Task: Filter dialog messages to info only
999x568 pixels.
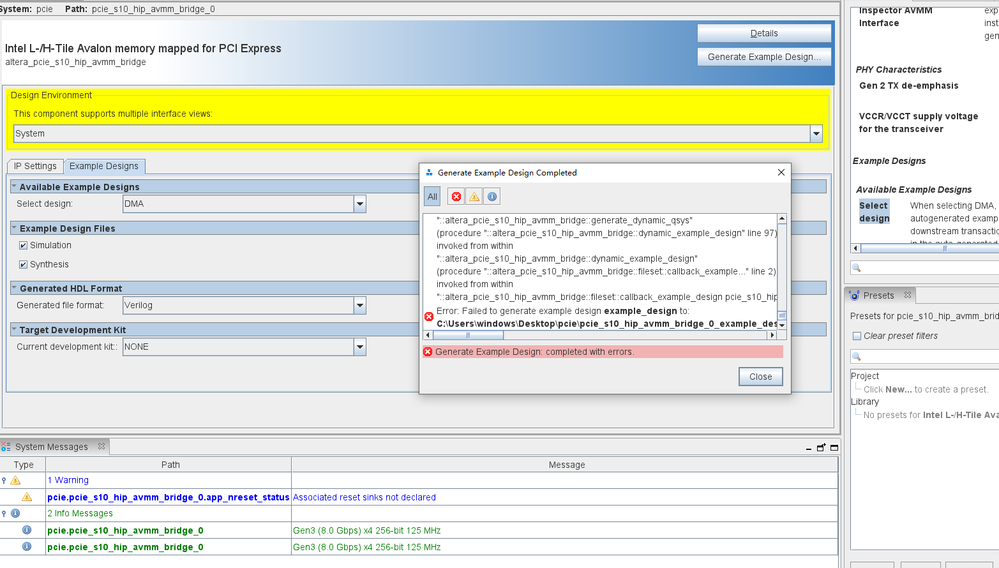Action: (x=492, y=197)
